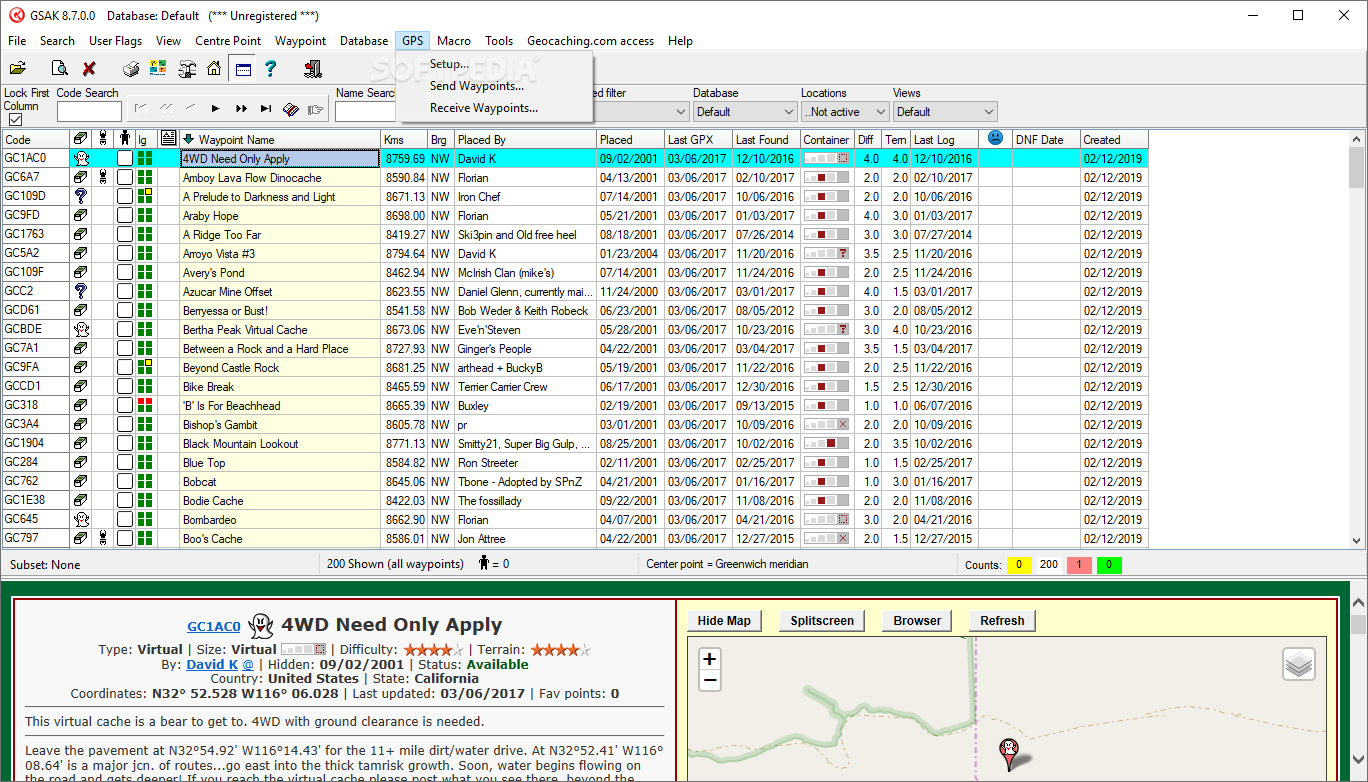This screenshot has width=1368, height=782.
Task: Click the container size icon for GC1904
Action: [x=827, y=443]
